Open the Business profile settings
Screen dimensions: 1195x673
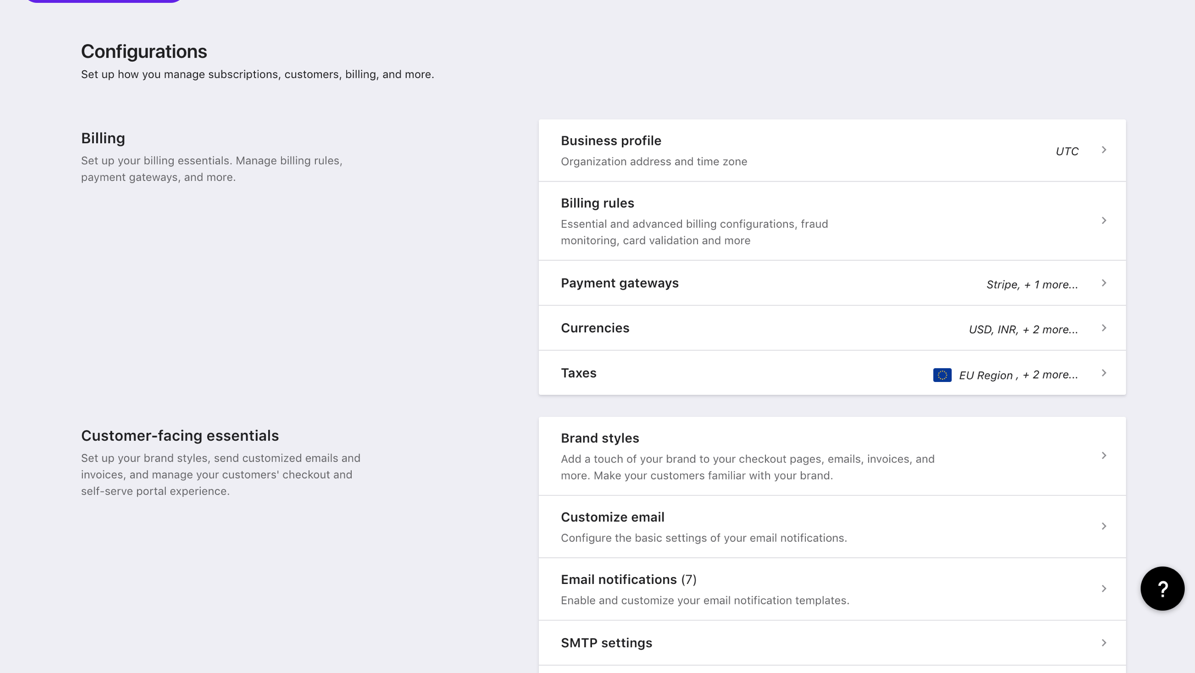(611, 141)
